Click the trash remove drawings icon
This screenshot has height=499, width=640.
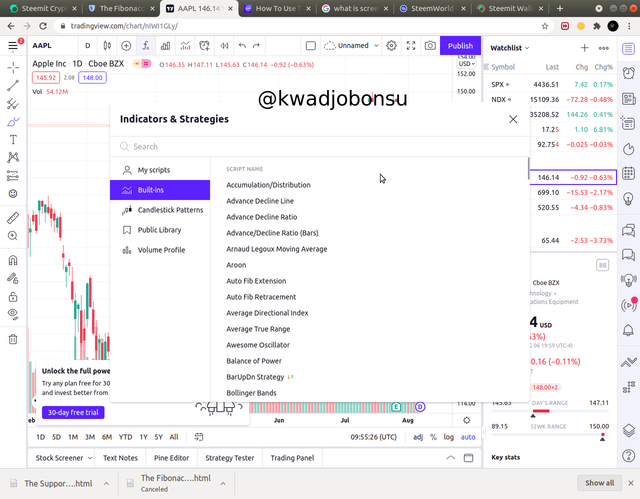pyautogui.click(x=13, y=339)
